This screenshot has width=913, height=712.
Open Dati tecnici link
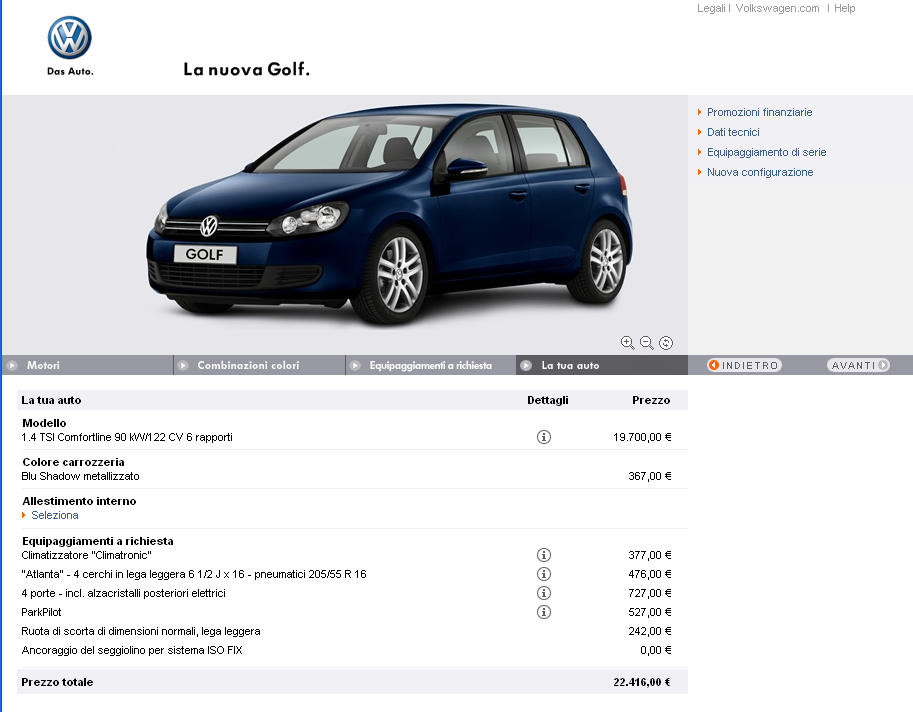tap(733, 132)
